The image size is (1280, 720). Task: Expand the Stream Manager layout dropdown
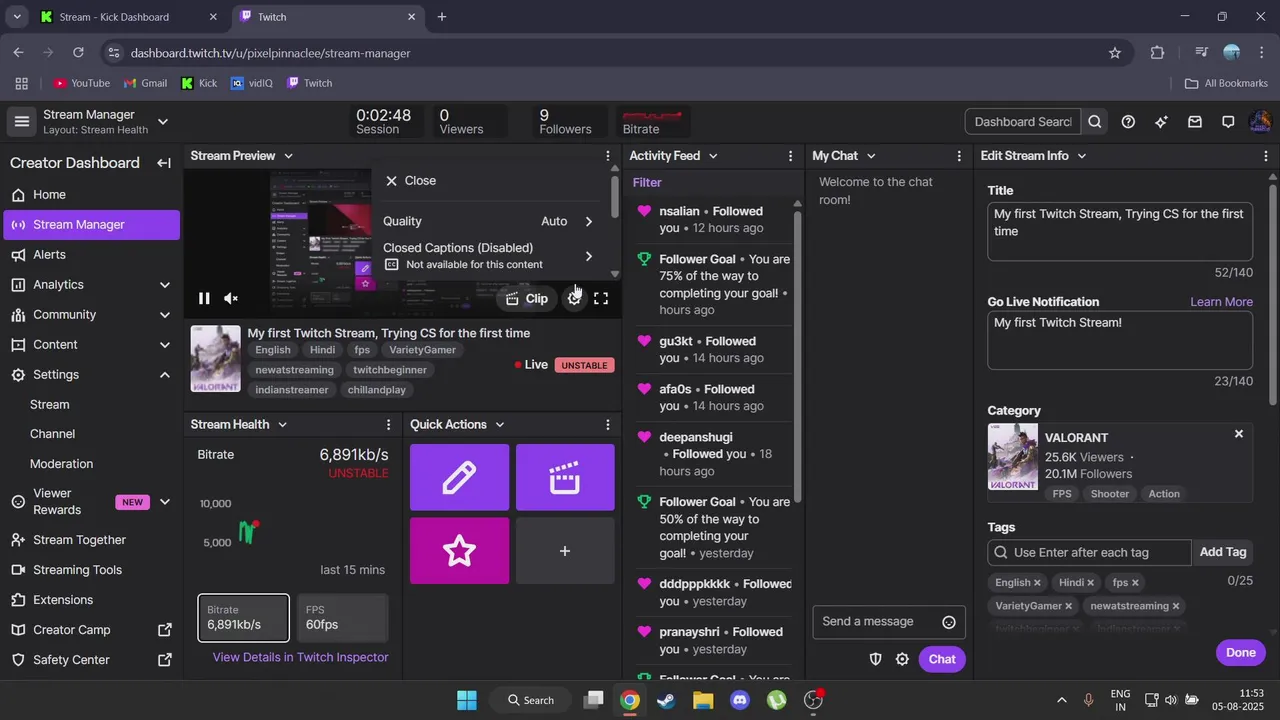click(x=162, y=122)
